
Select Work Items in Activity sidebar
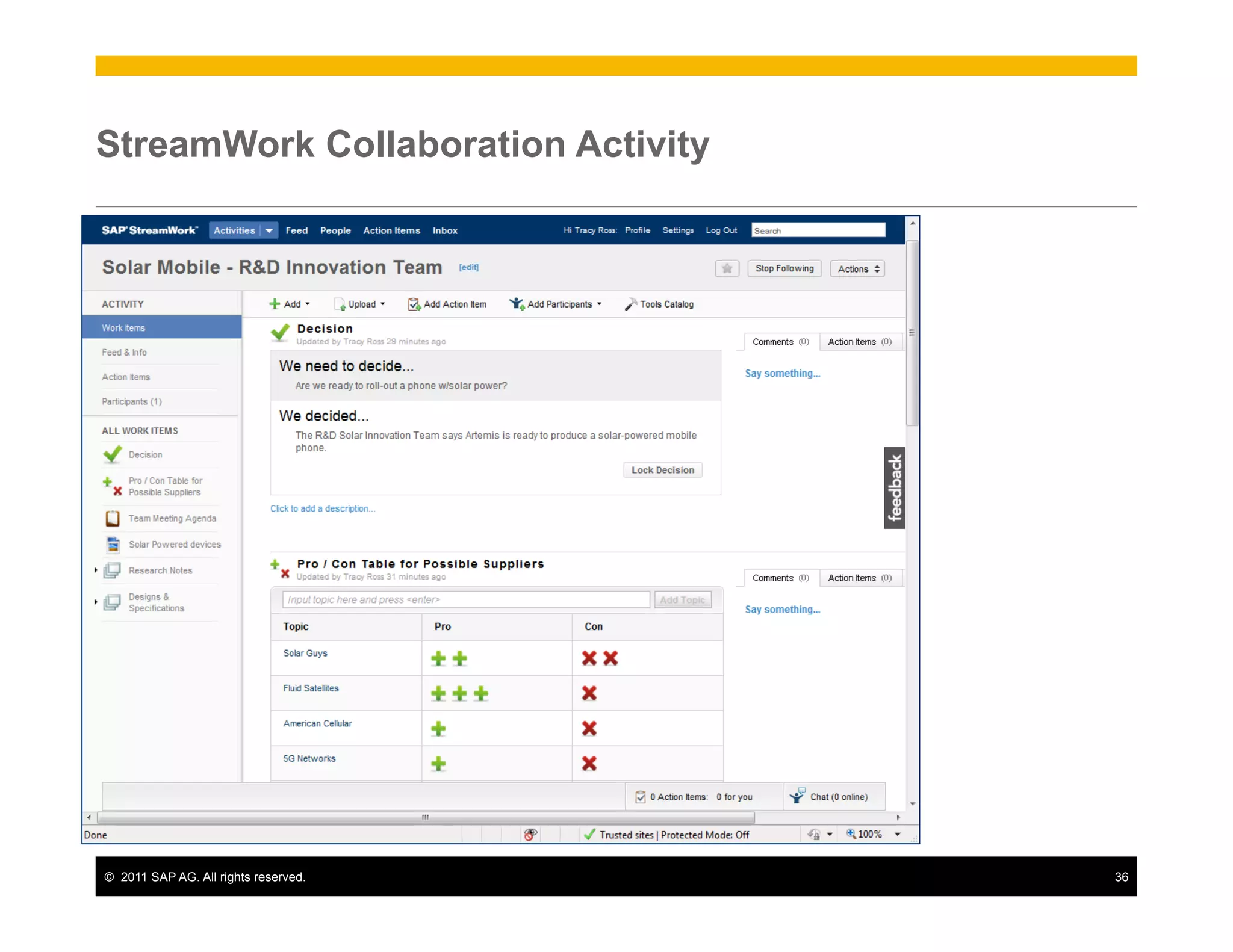(162, 327)
